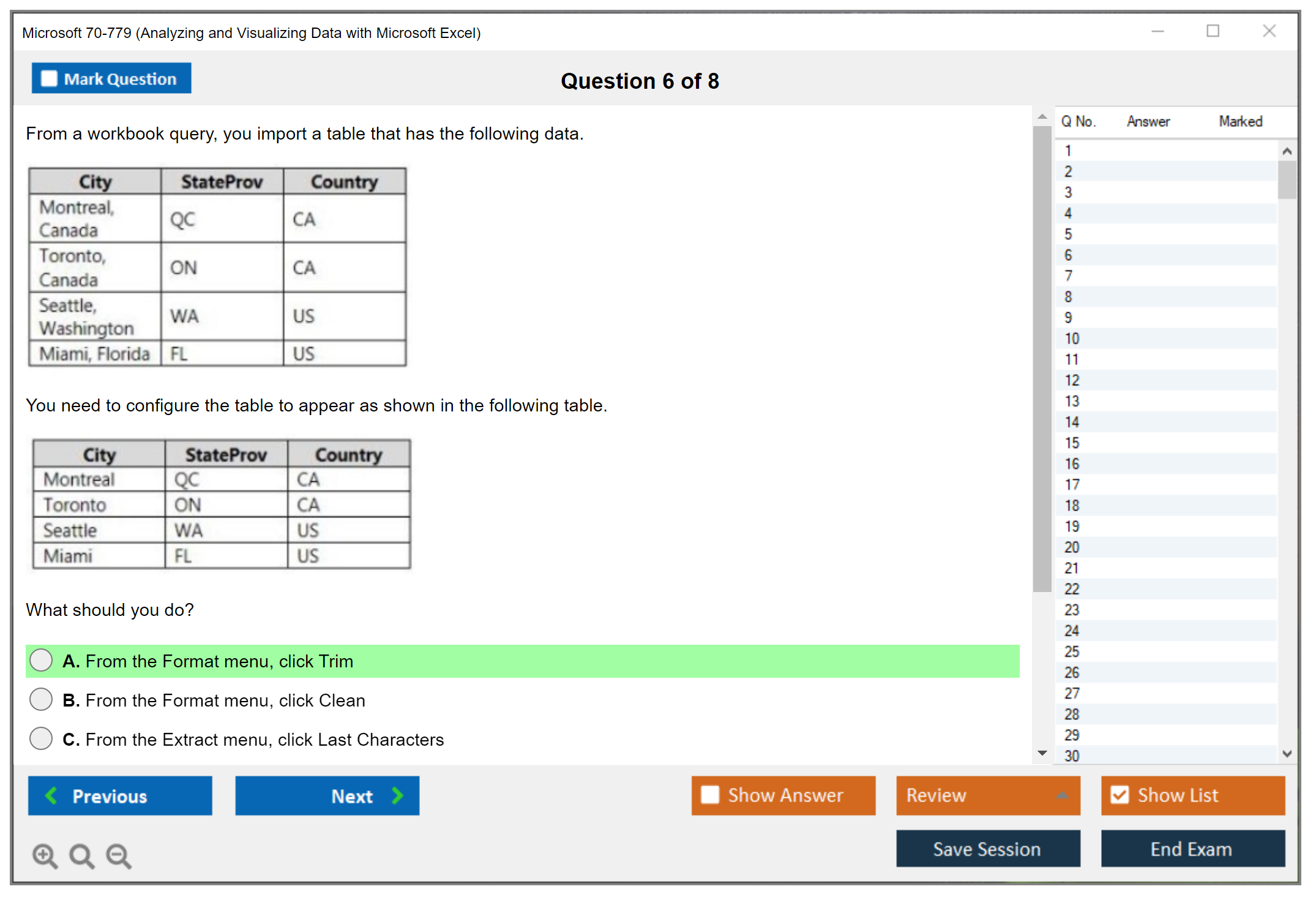Screen dimensions: 1316x900
Task: Click the question pane vertical scrollbar thumb
Action: [x=1042, y=358]
